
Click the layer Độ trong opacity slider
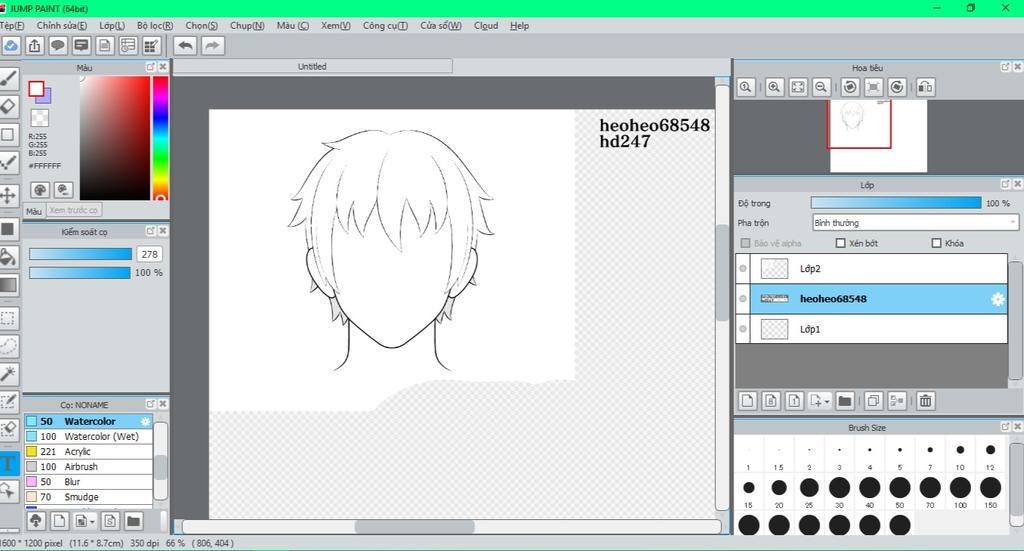[896, 203]
